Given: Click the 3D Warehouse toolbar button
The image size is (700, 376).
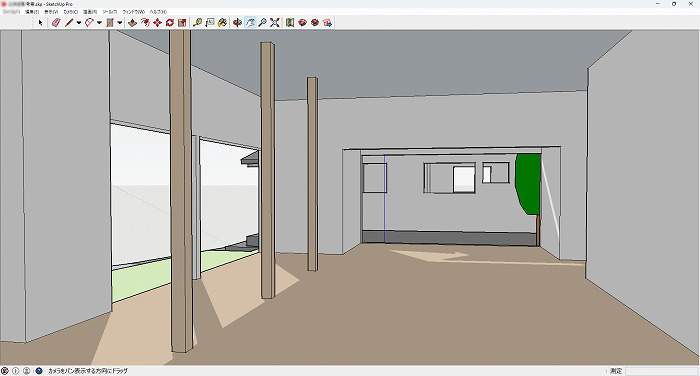Looking at the screenshot, I should [303, 22].
